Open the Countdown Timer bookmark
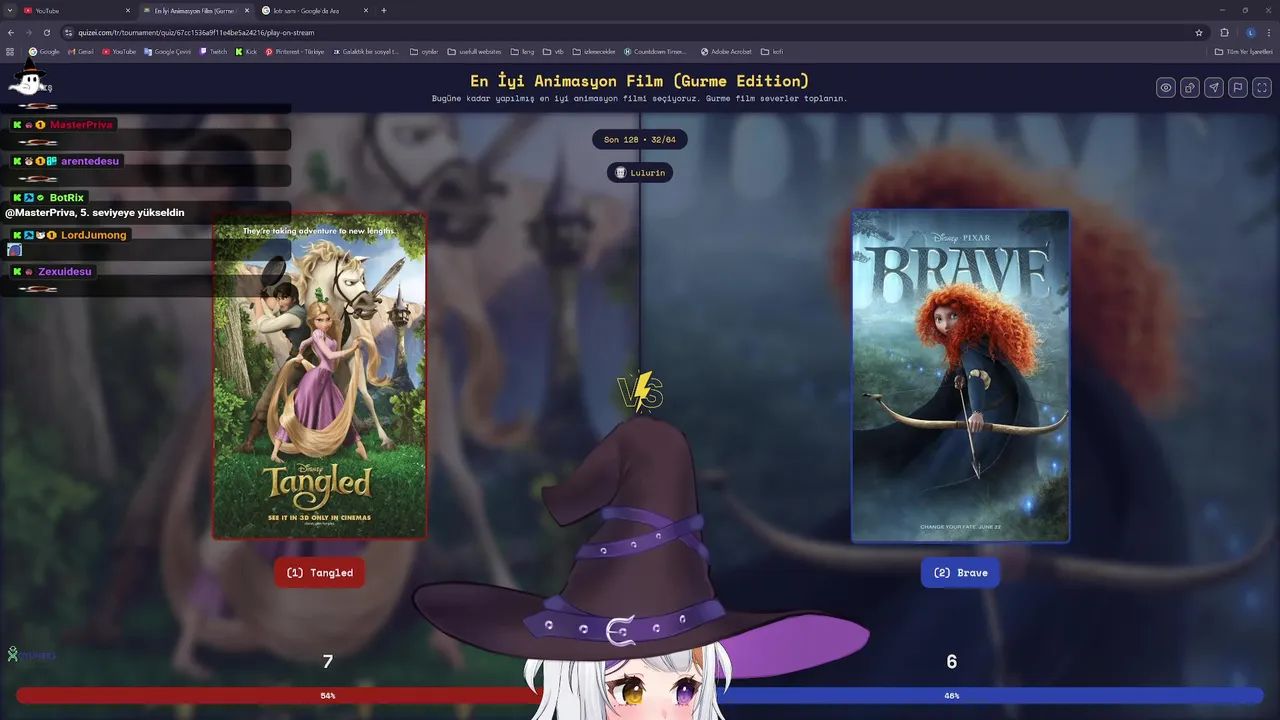 656,51
